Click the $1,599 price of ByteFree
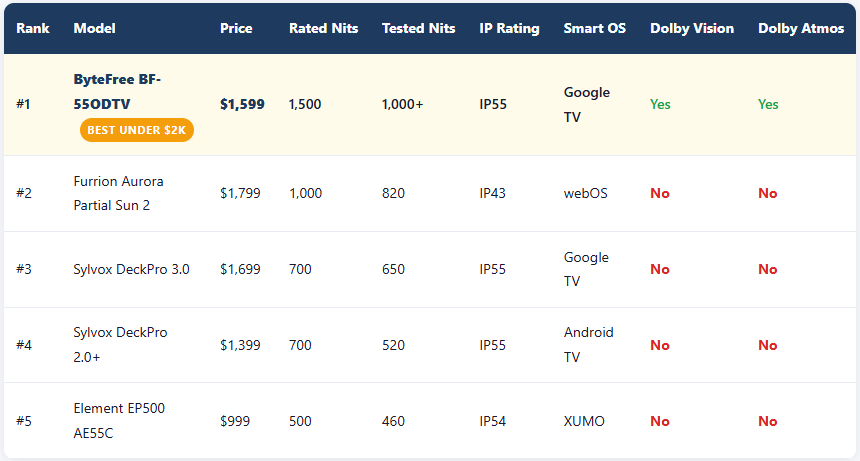 pos(242,104)
